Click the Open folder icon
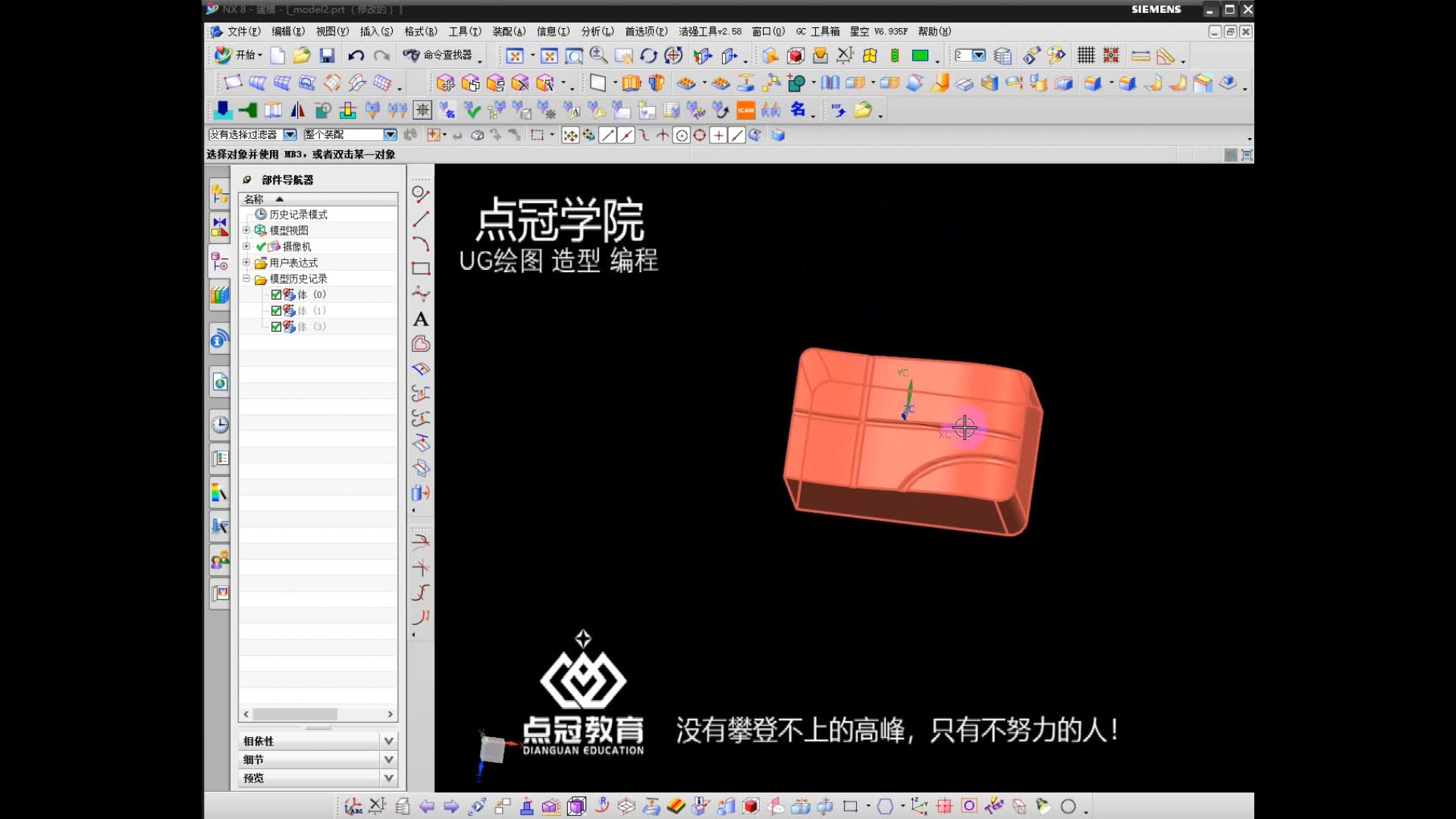 [x=301, y=55]
